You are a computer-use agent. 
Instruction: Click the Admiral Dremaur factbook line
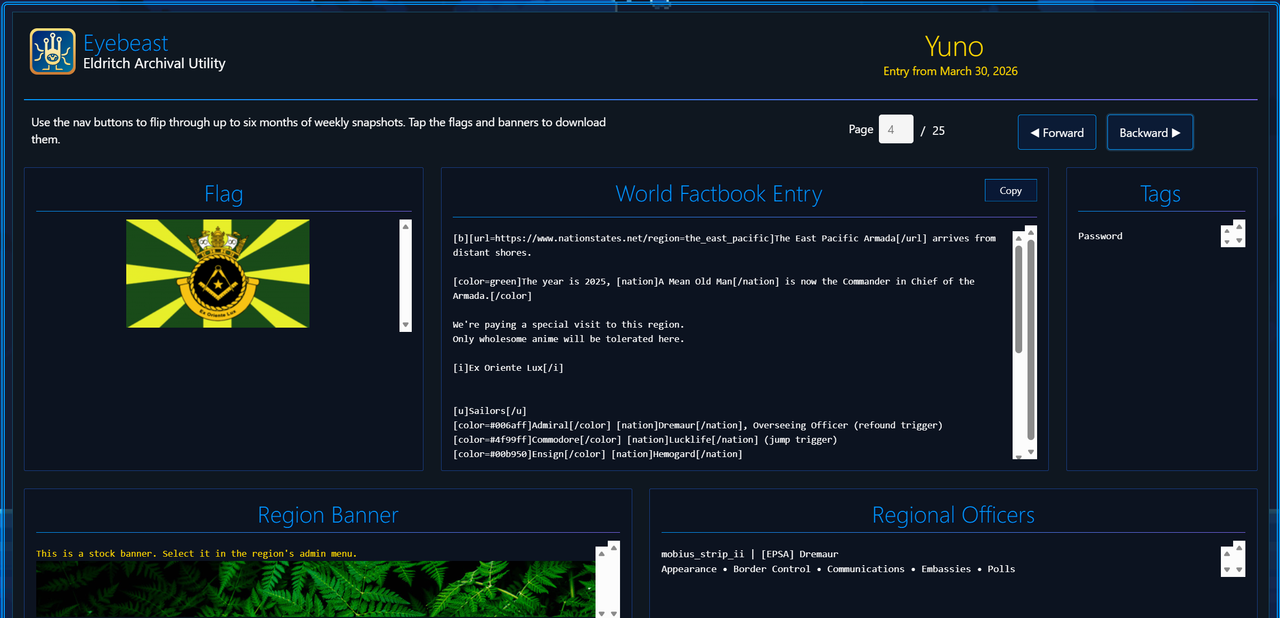[697, 425]
